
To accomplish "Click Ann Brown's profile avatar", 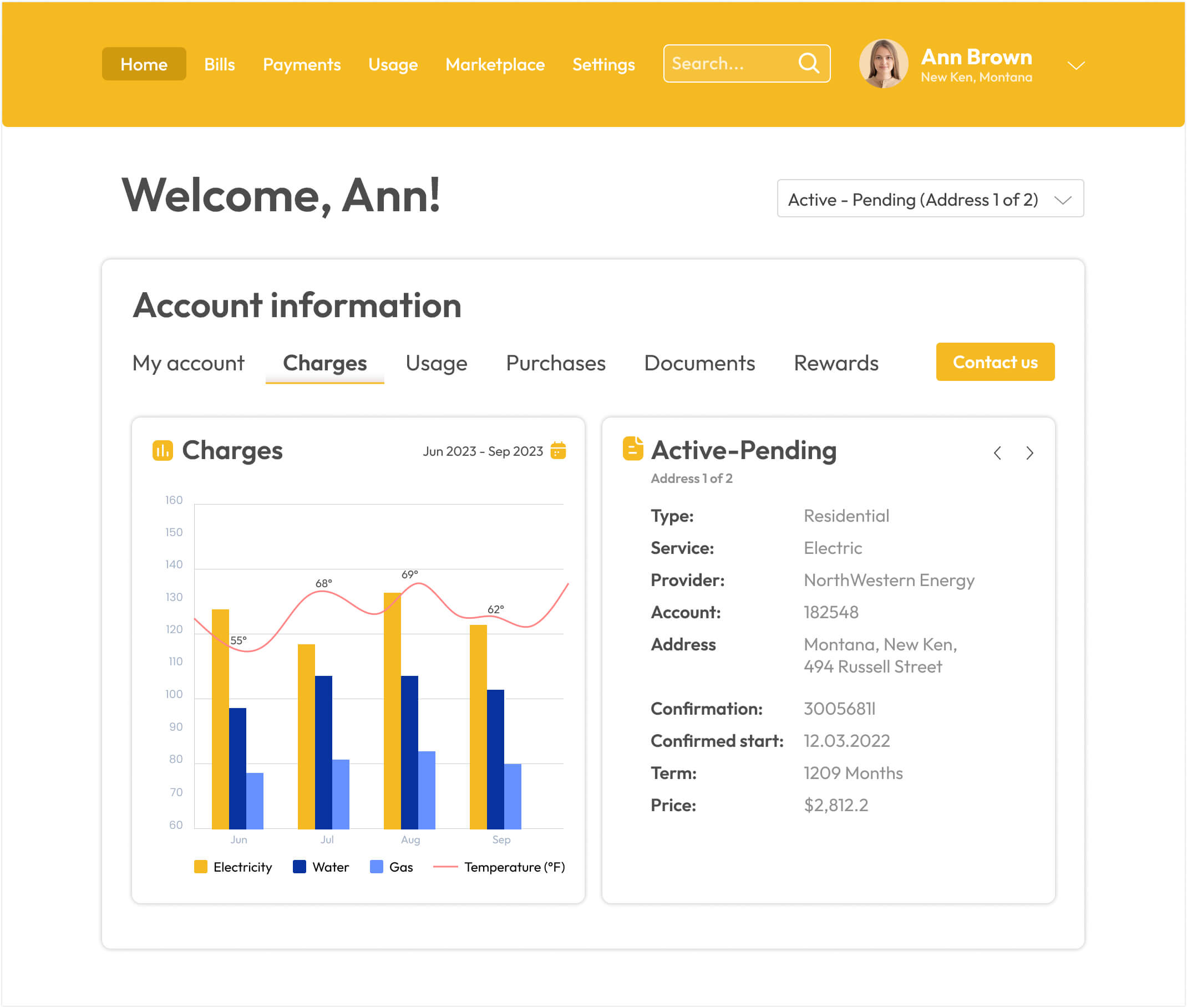I will [x=883, y=63].
